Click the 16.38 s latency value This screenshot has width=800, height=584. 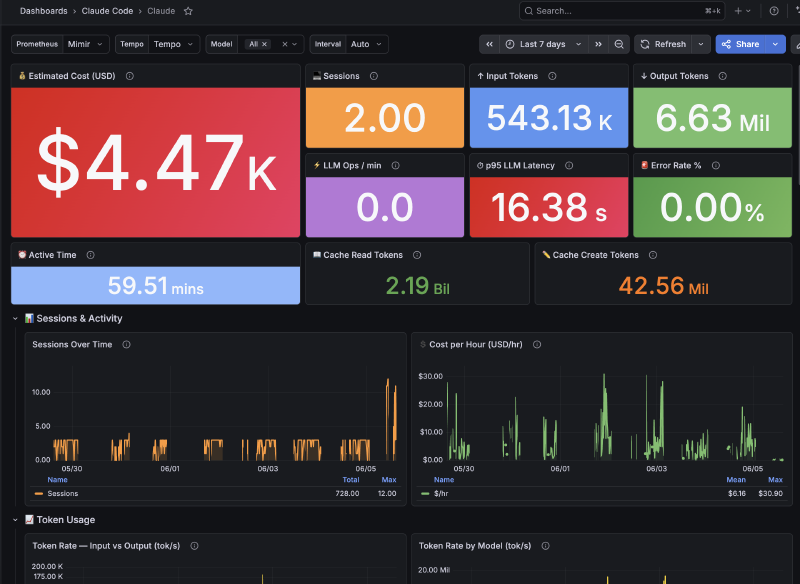click(548, 208)
